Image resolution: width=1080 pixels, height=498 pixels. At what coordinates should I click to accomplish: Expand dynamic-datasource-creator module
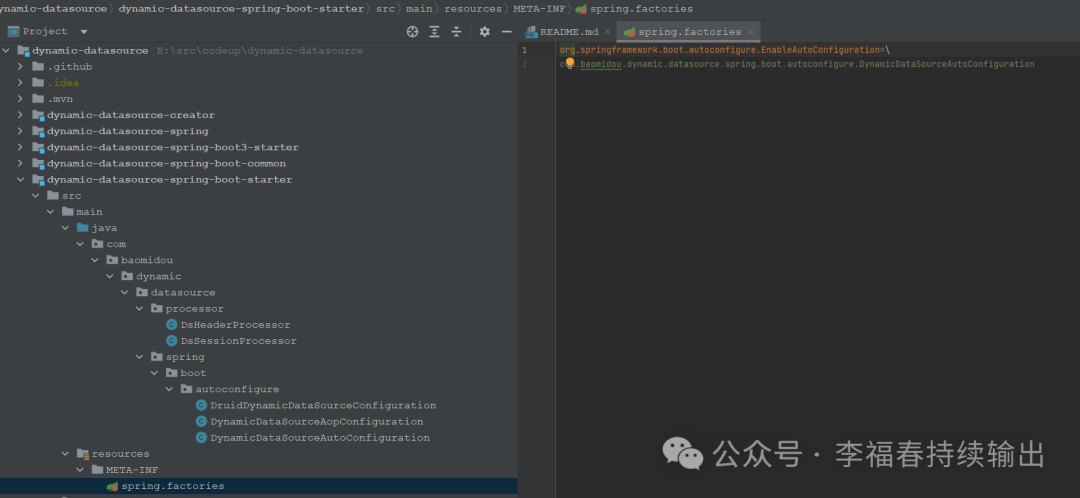point(21,115)
